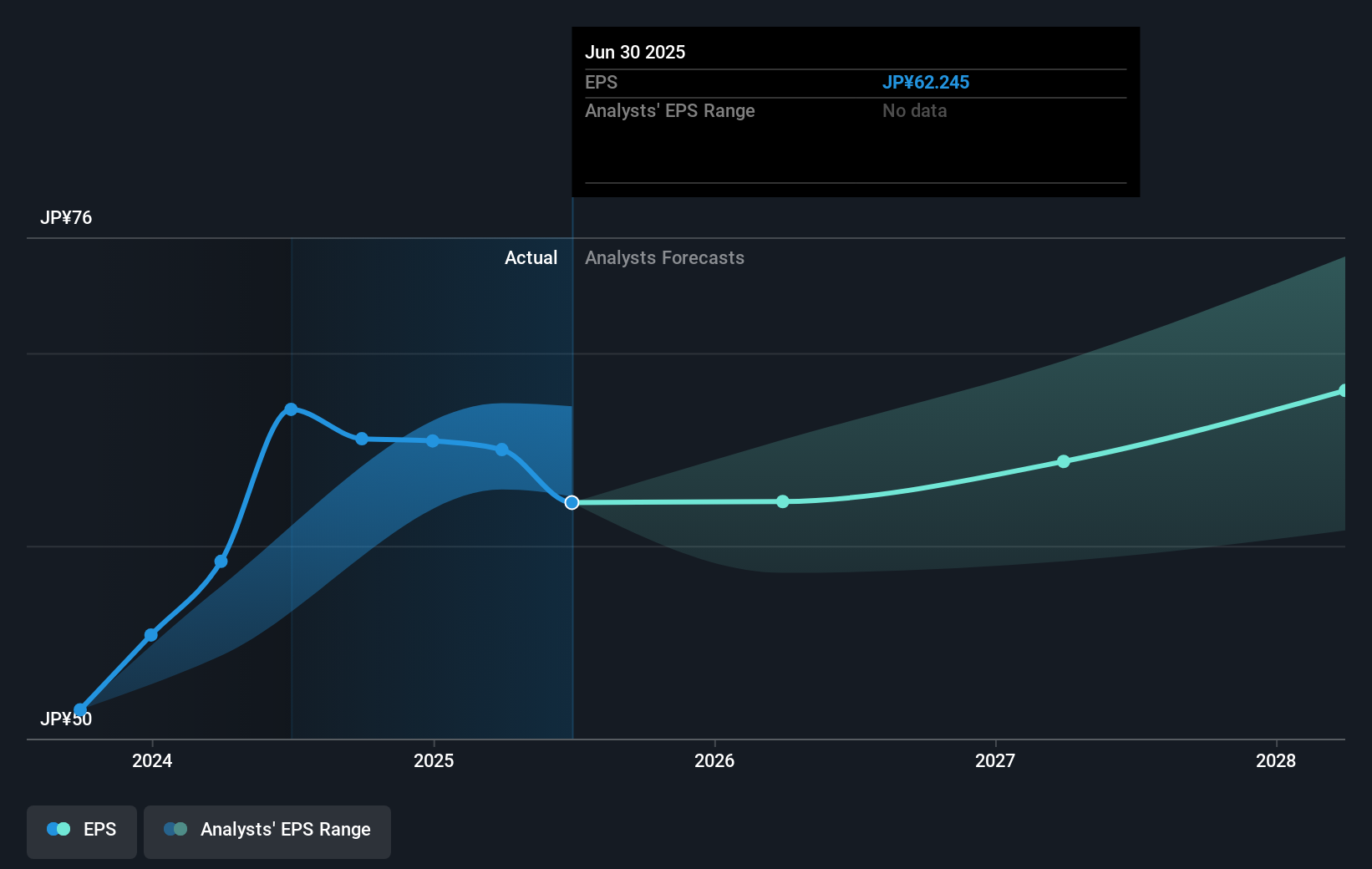Click the 2027 forecast data point
Viewport: 1372px width, 869px height.
pos(1063,461)
